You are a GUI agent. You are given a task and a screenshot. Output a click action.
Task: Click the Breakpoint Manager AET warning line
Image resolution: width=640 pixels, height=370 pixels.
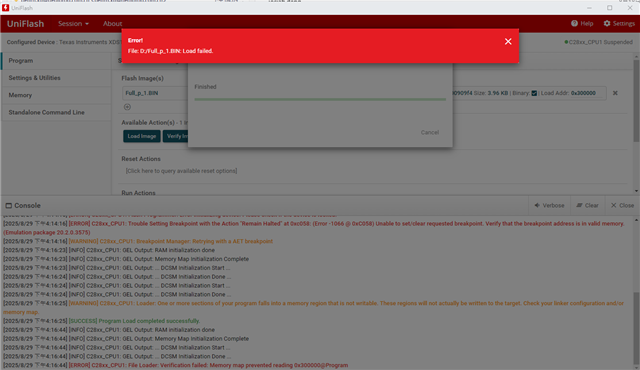(x=138, y=241)
